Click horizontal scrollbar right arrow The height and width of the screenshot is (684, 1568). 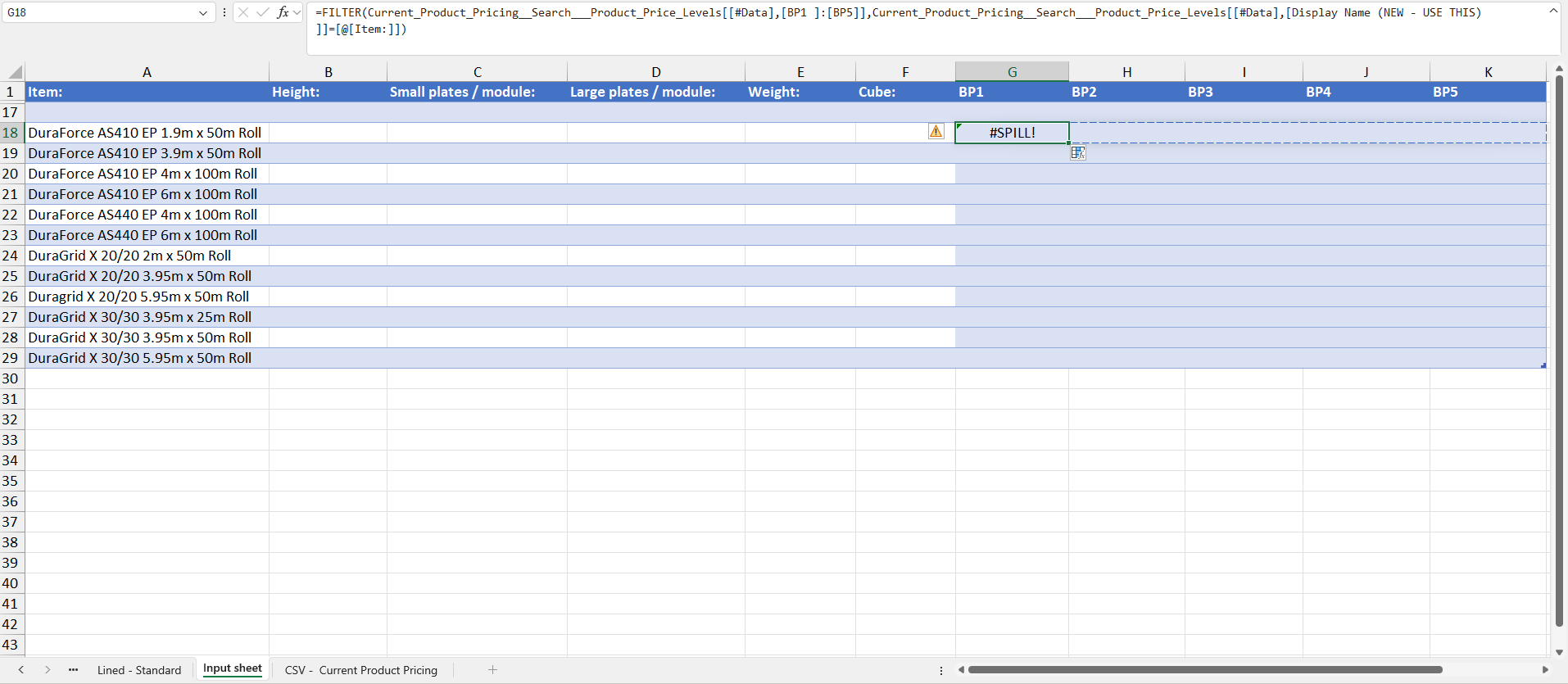tap(1545, 669)
